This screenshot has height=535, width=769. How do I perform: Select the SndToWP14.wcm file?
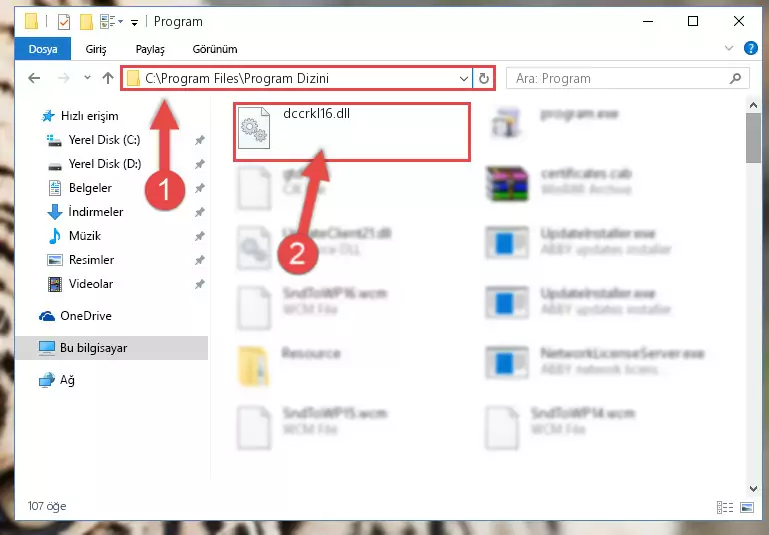[x=560, y=427]
